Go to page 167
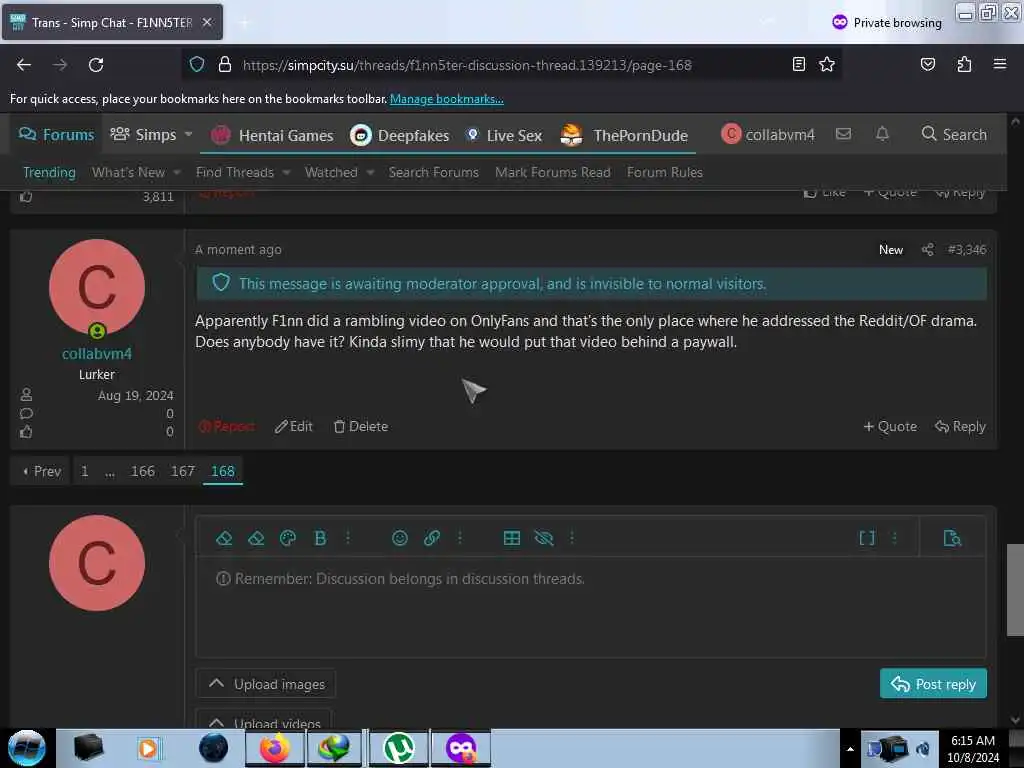 (183, 471)
